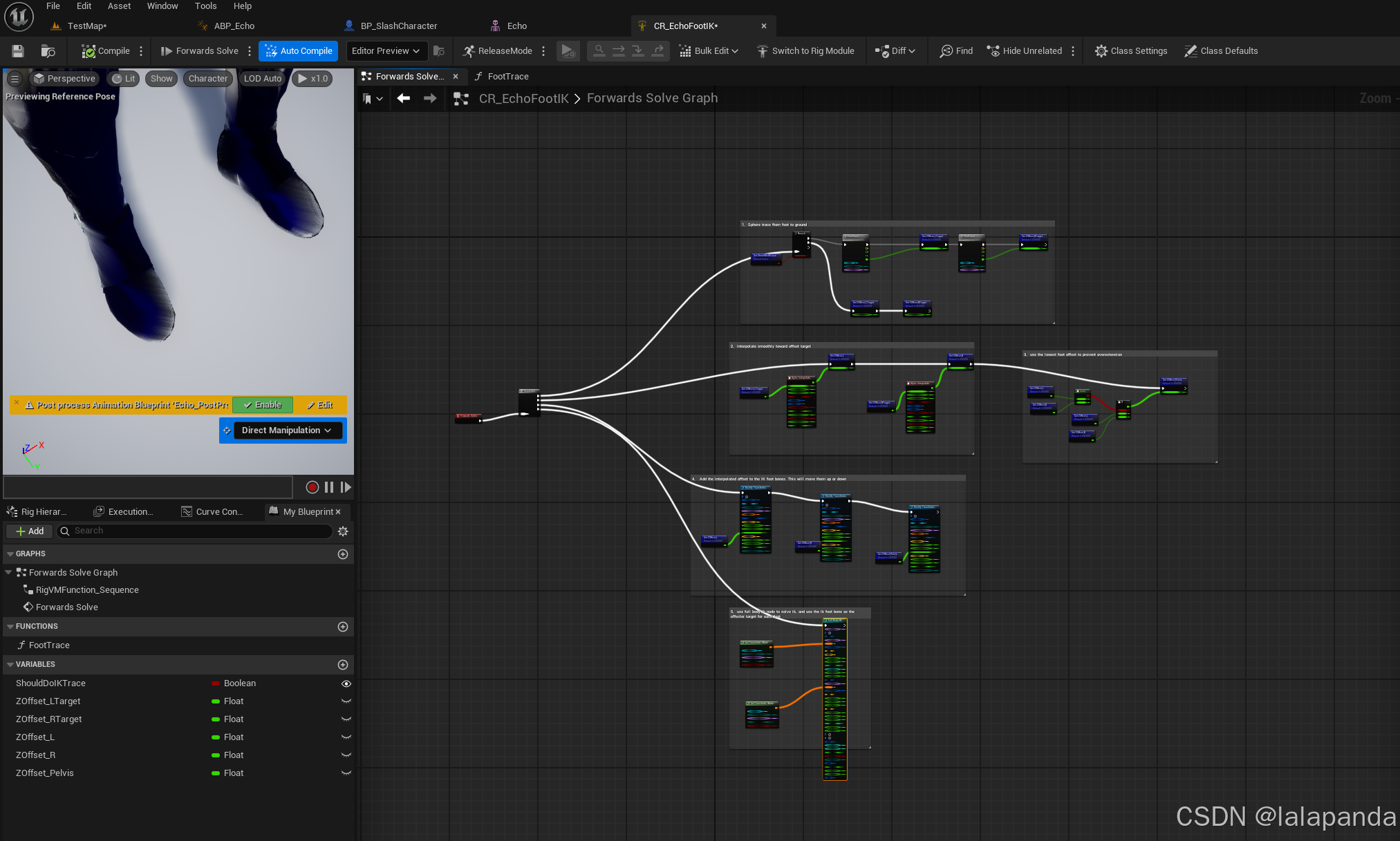
Task: Add new variable with plus icon
Action: (343, 665)
